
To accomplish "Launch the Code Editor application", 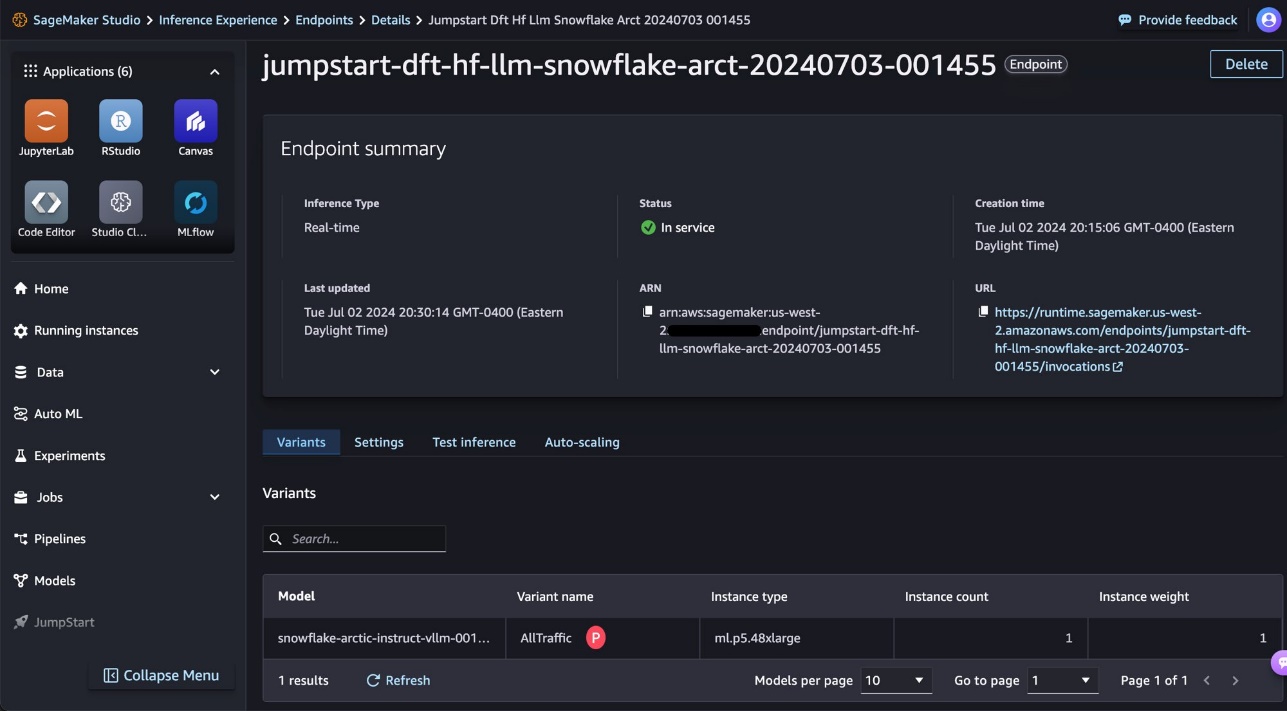I will click(46, 202).
